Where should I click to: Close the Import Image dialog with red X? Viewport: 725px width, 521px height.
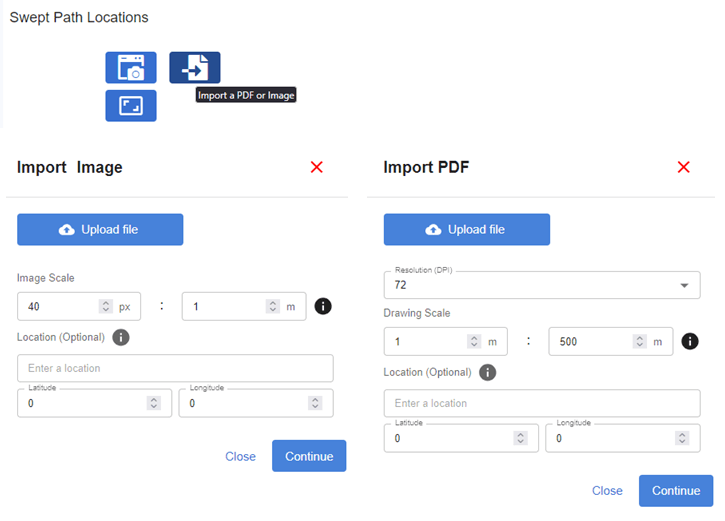click(x=317, y=167)
